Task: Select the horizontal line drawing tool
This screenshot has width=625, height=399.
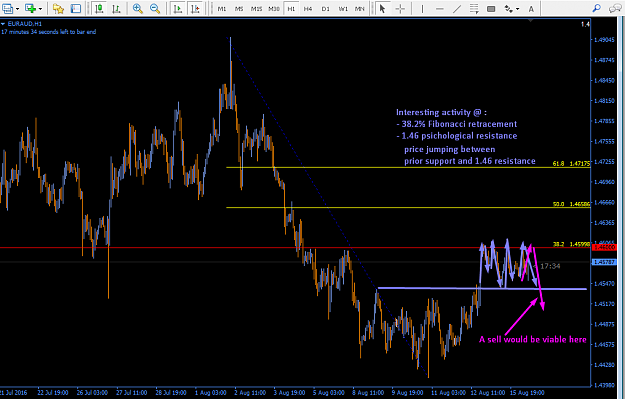Action: click(440, 8)
